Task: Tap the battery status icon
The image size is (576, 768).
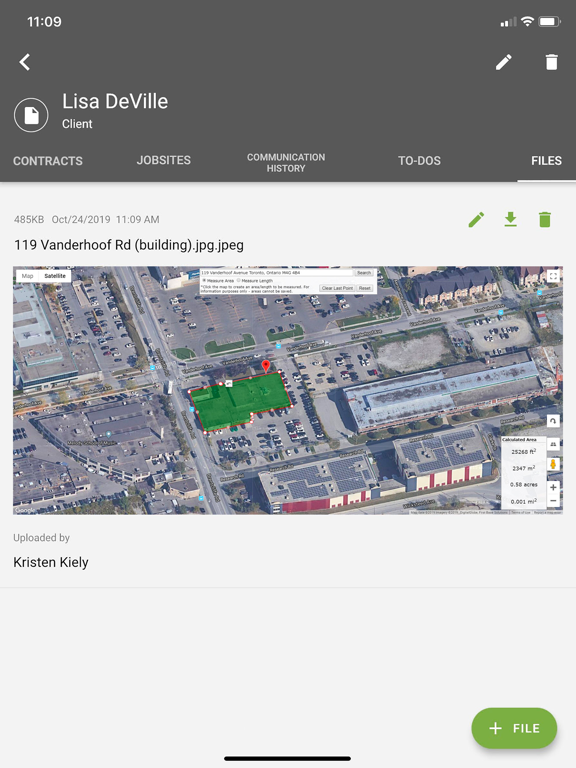Action: coord(550,22)
